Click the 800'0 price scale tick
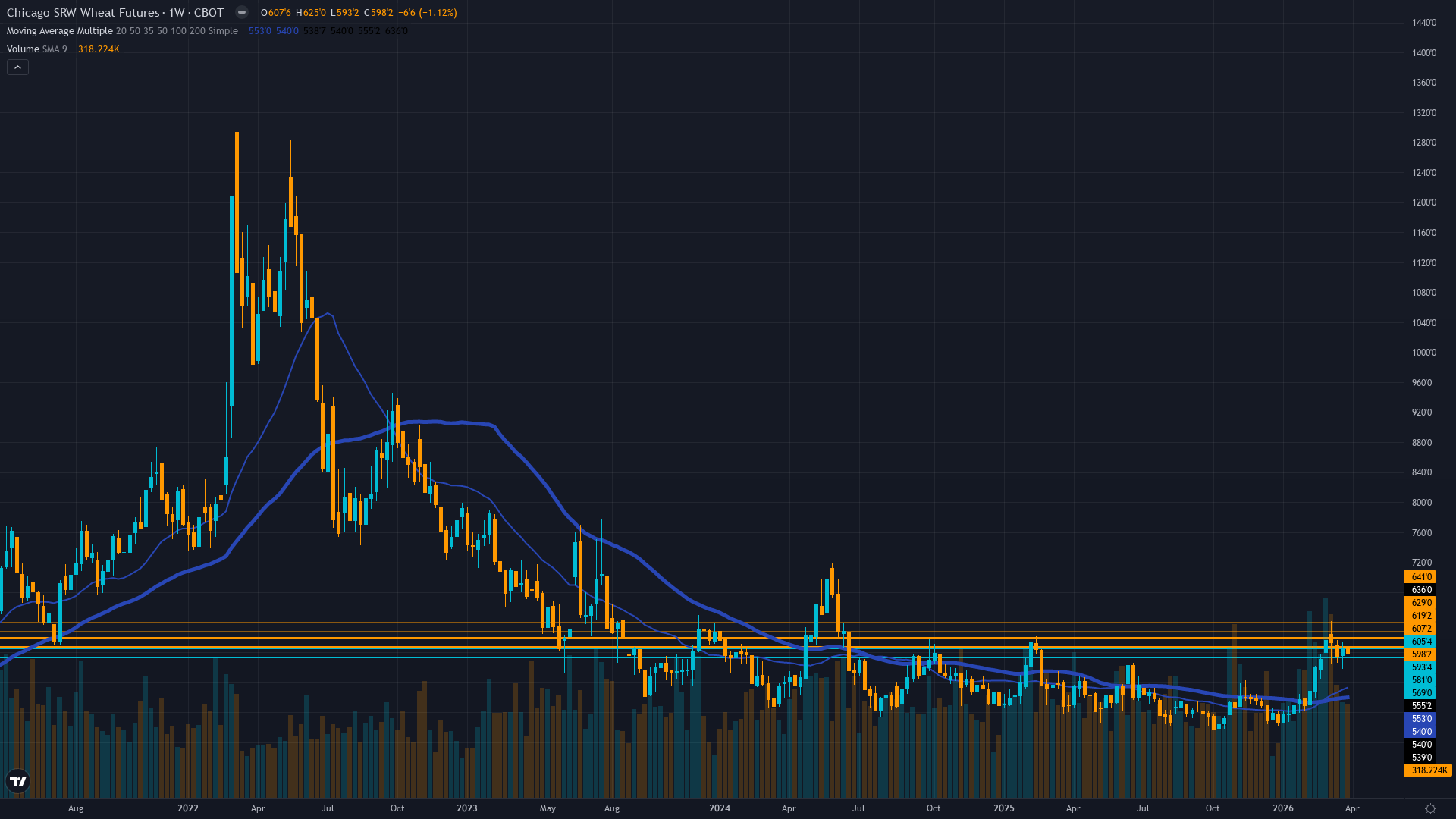The width and height of the screenshot is (1456, 819). pyautogui.click(x=1421, y=503)
